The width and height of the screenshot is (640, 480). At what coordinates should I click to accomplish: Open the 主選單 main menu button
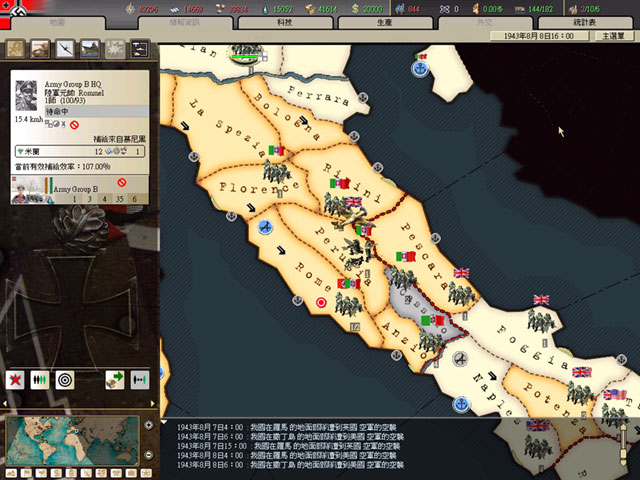click(613, 36)
